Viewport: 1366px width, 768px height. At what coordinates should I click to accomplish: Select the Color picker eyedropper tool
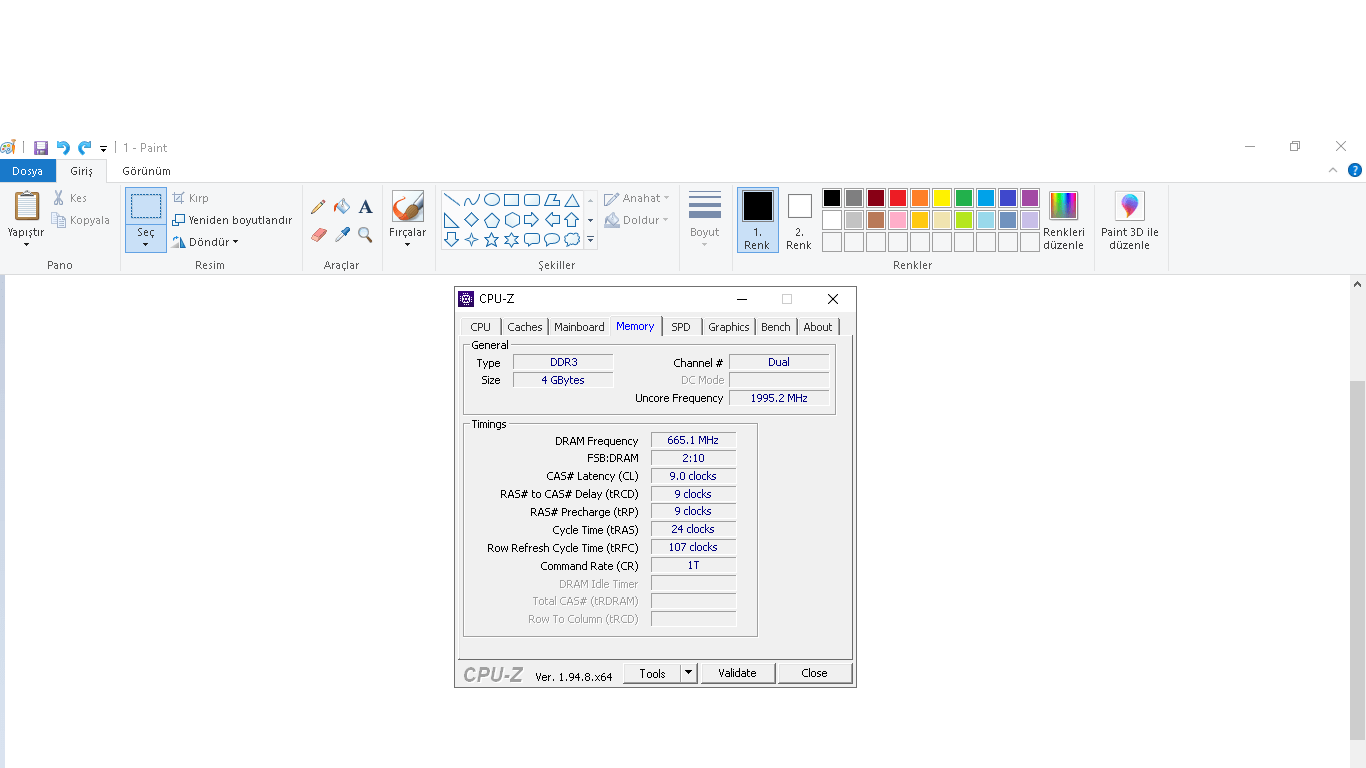point(342,234)
